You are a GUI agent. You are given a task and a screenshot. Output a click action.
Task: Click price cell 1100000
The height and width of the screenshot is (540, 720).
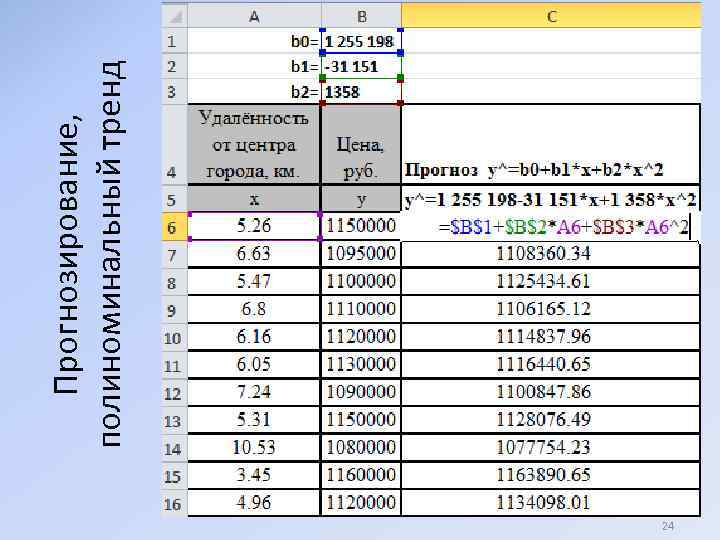click(361, 281)
